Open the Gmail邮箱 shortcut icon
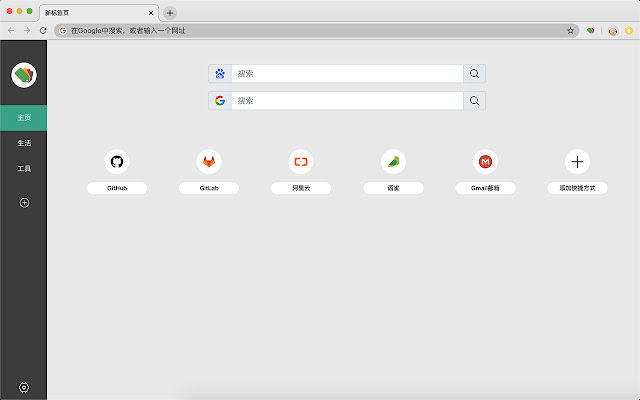The image size is (640, 400). pos(485,162)
